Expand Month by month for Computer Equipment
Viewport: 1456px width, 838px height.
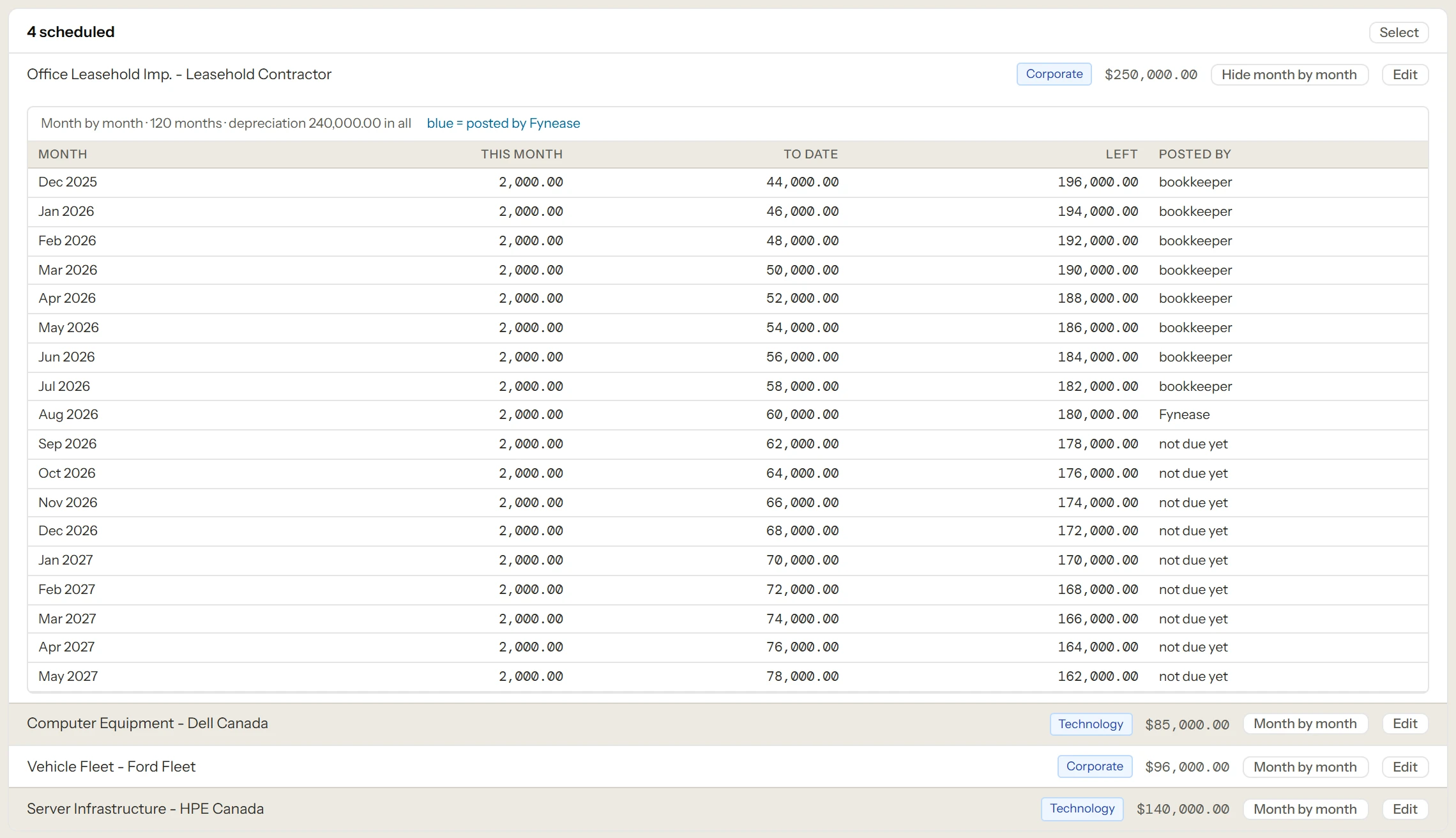click(x=1305, y=724)
